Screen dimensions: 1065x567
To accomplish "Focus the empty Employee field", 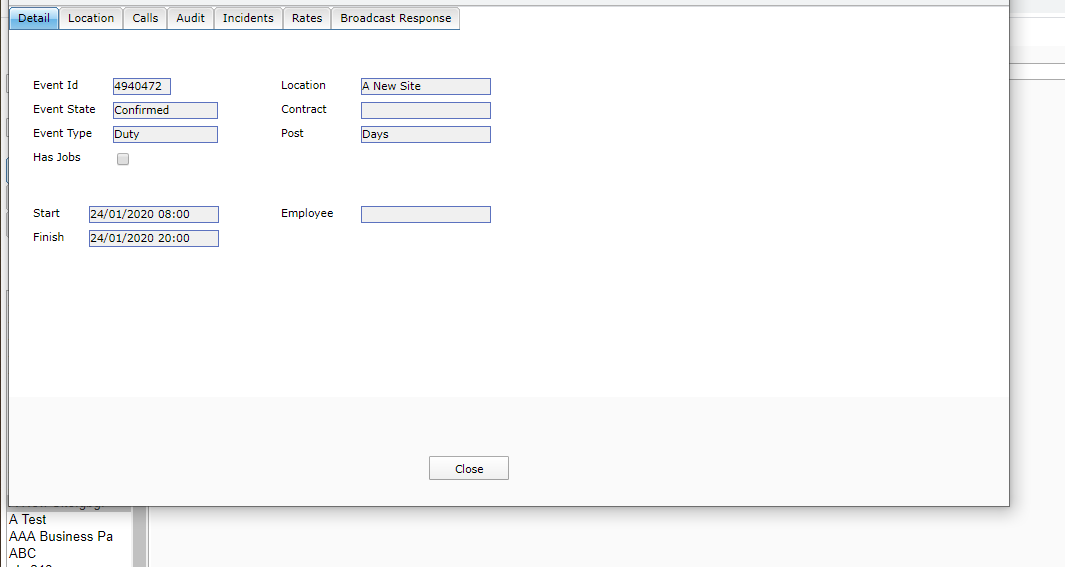I will tap(425, 214).
